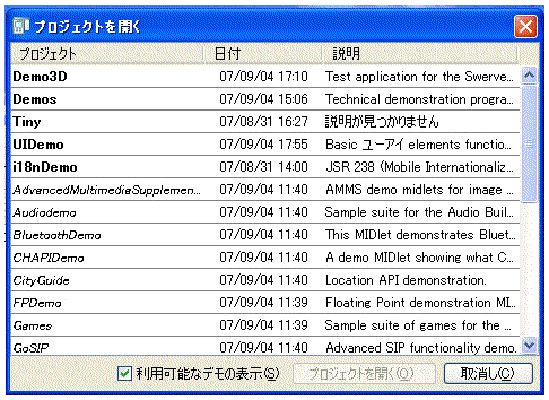The width and height of the screenshot is (549, 400).
Task: Close the プロジェクトを開く dialog
Action: [x=526, y=26]
